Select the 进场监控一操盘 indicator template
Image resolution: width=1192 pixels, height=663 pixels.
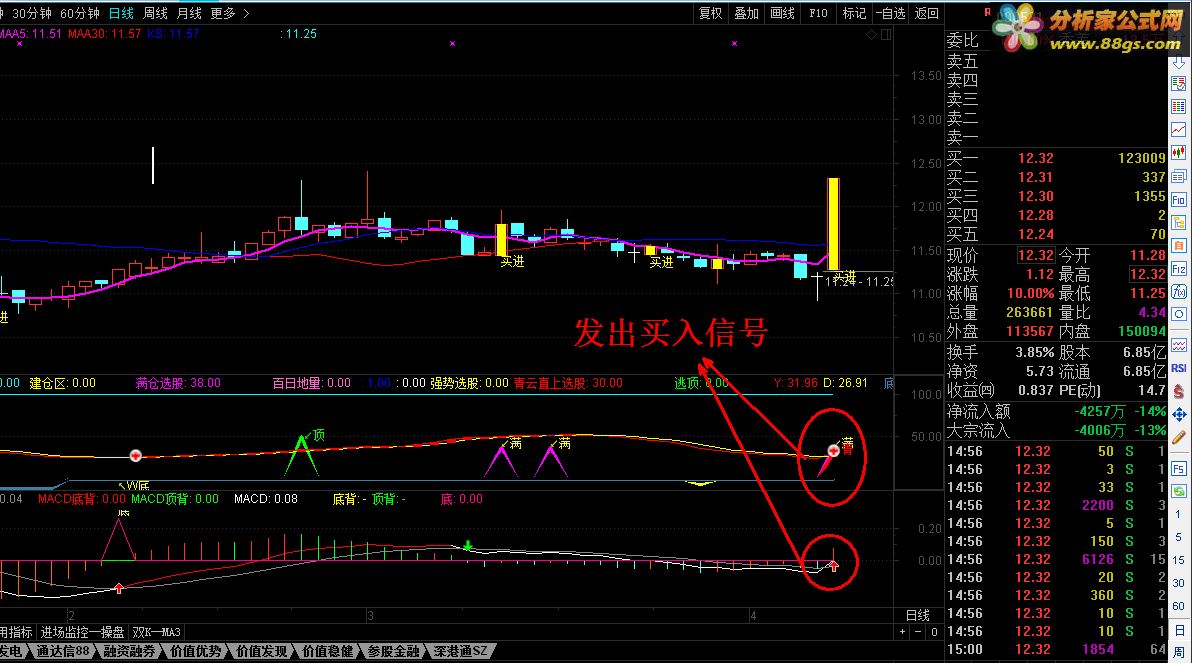[x=82, y=633]
